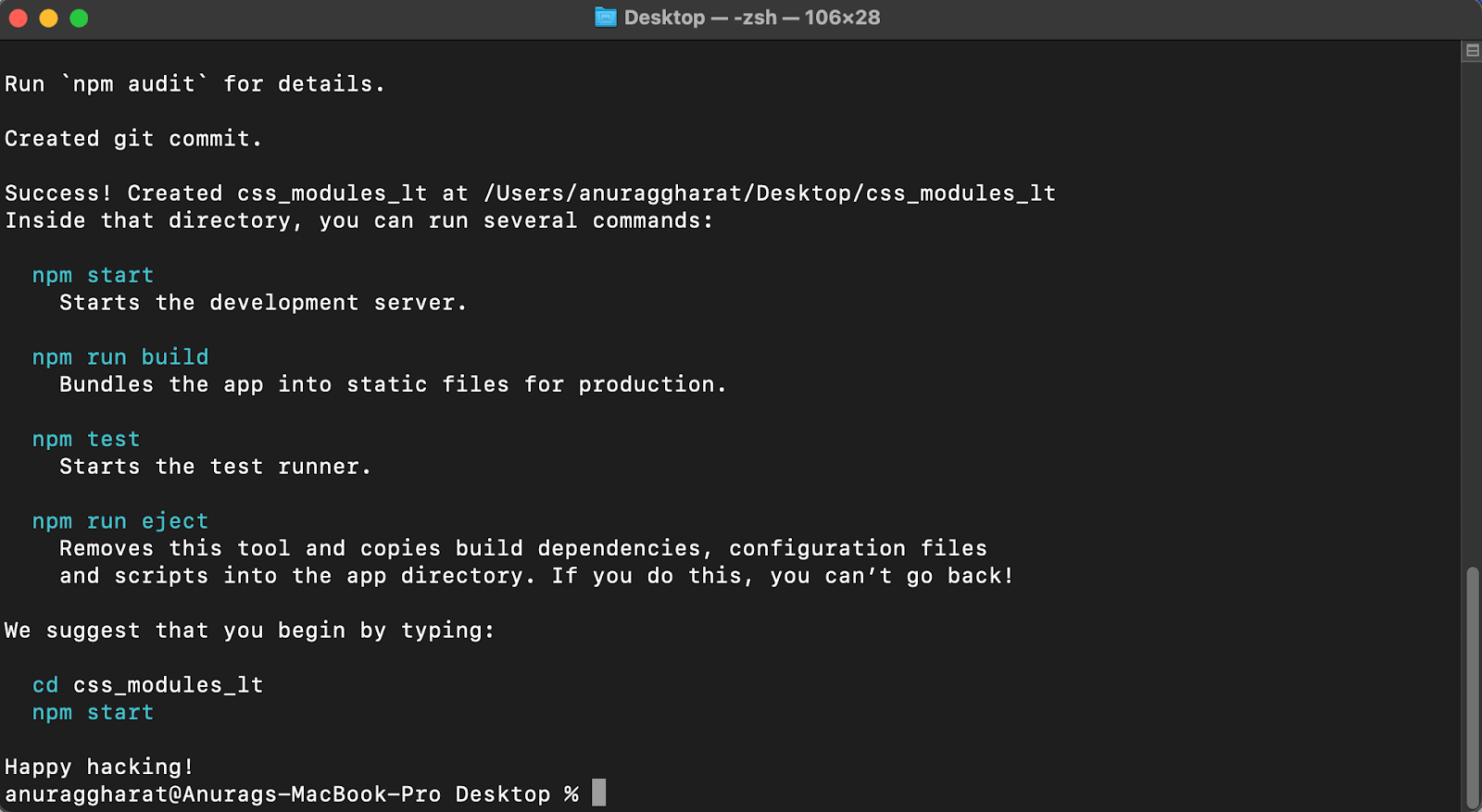This screenshot has width=1482, height=812.
Task: Click the 'We suggest that you begin by typing:' line
Action: [x=248, y=631]
